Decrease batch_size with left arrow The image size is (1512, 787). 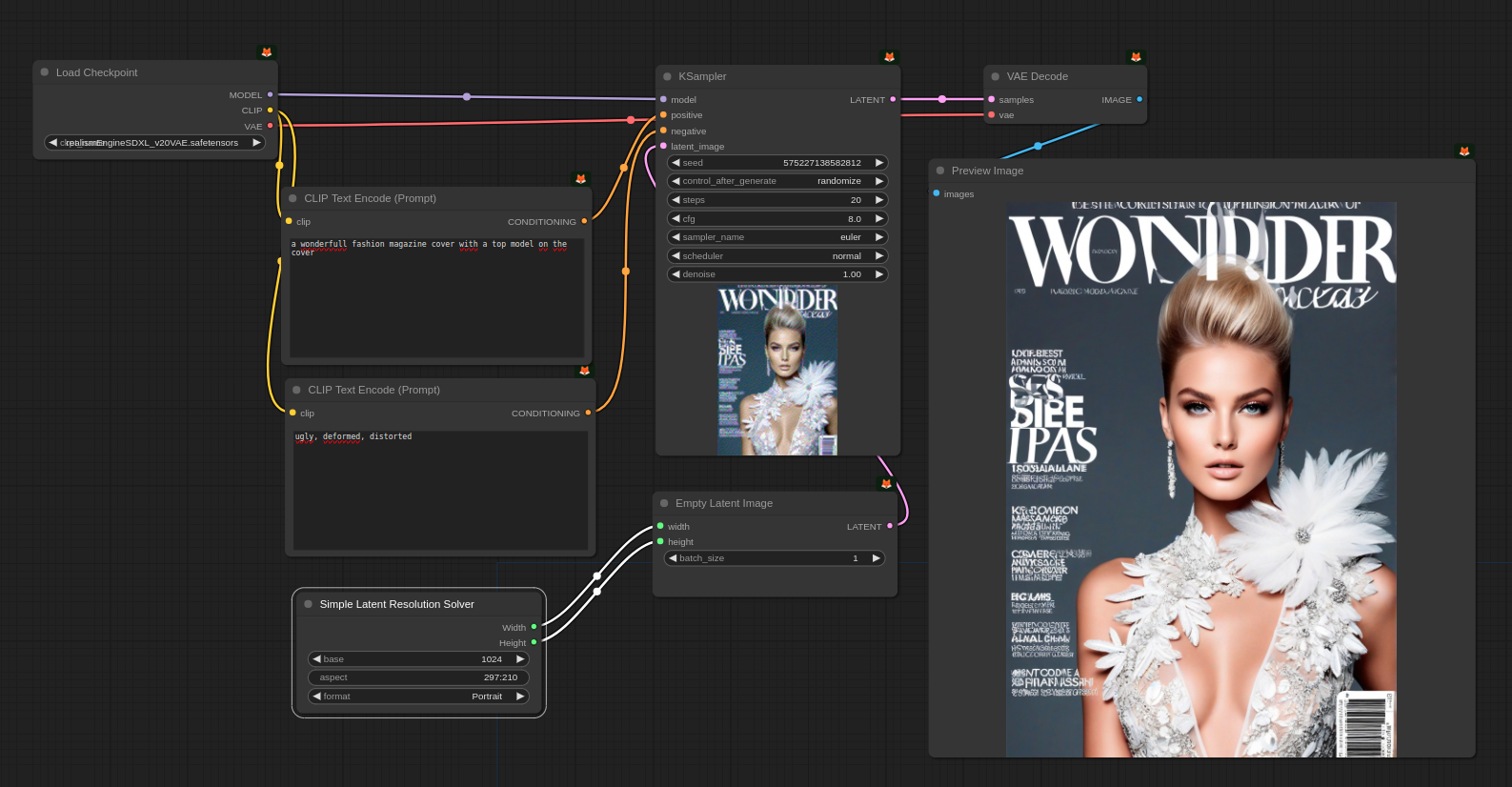point(673,558)
